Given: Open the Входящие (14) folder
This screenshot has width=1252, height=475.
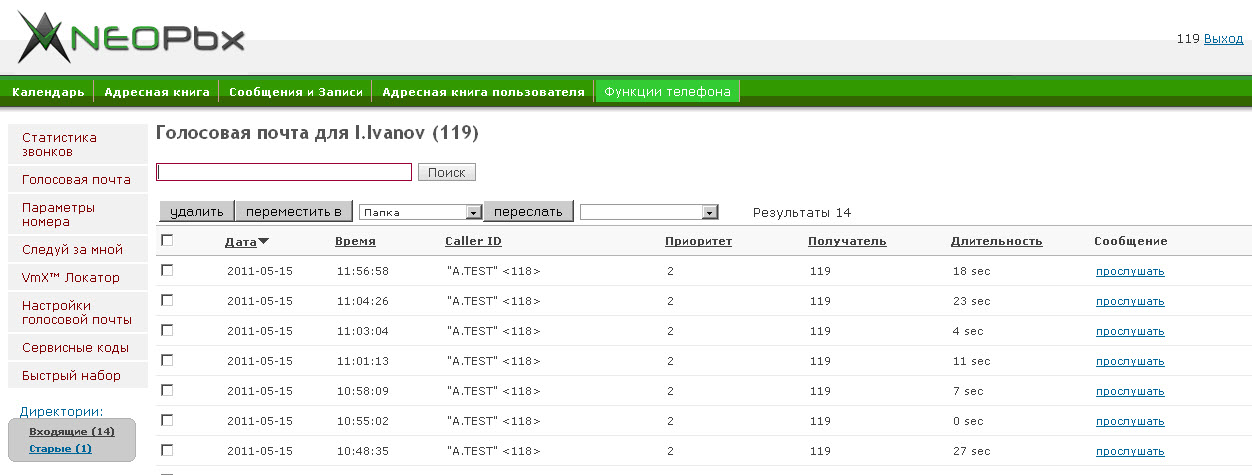Looking at the screenshot, I should 72,431.
